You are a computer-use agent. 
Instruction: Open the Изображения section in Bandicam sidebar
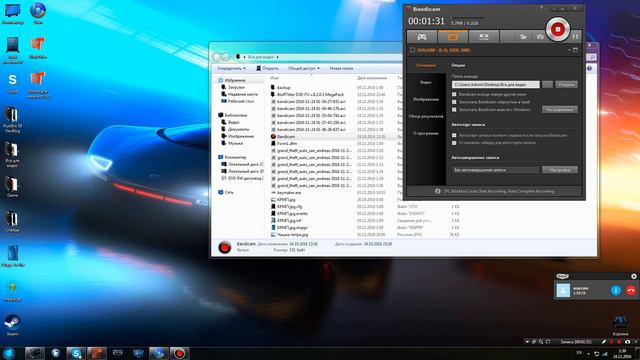coord(426,100)
